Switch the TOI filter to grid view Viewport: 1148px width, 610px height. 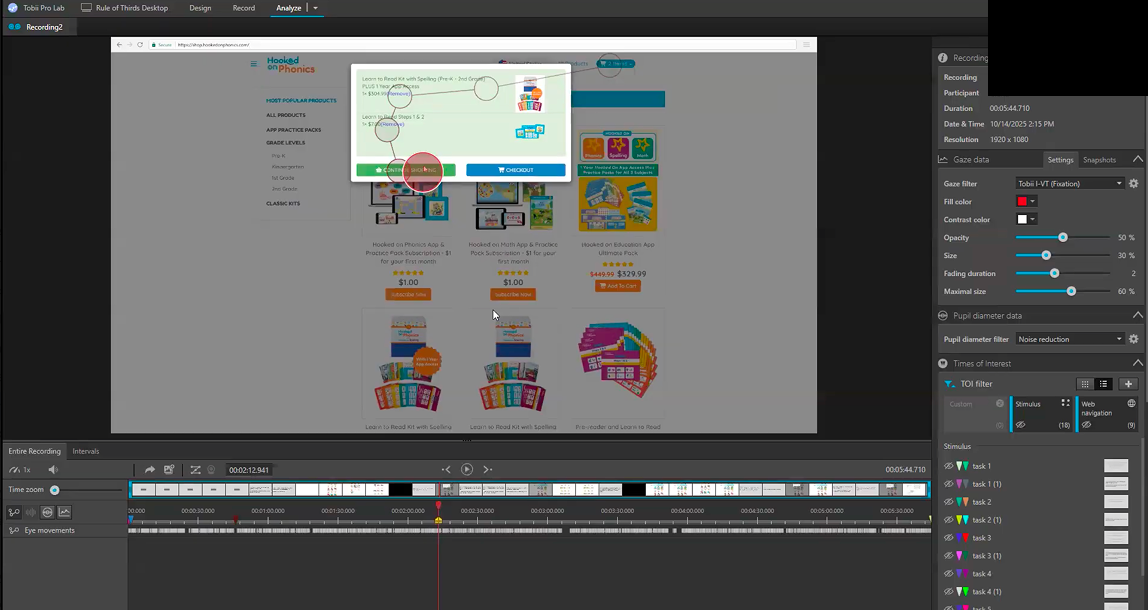[1085, 384]
